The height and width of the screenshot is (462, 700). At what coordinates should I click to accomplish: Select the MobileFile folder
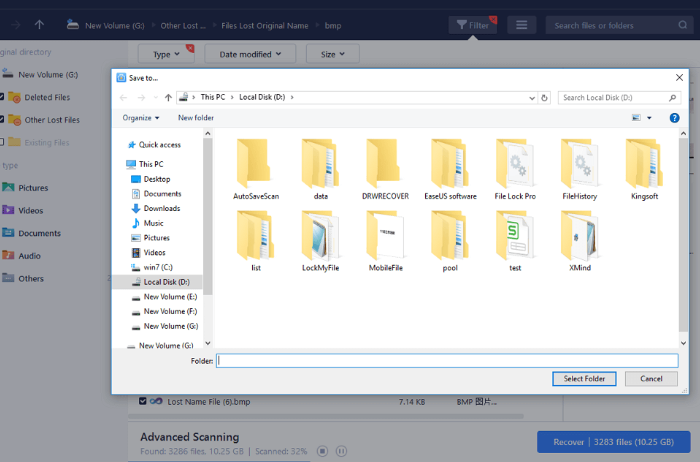pyautogui.click(x=385, y=241)
